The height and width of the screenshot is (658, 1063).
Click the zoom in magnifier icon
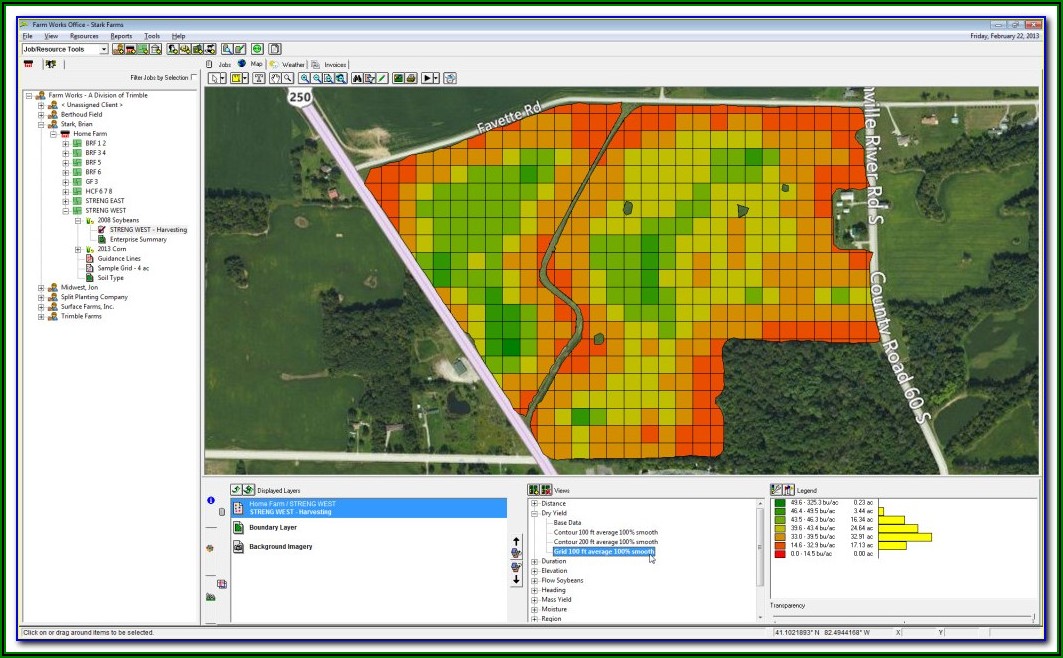(x=303, y=78)
